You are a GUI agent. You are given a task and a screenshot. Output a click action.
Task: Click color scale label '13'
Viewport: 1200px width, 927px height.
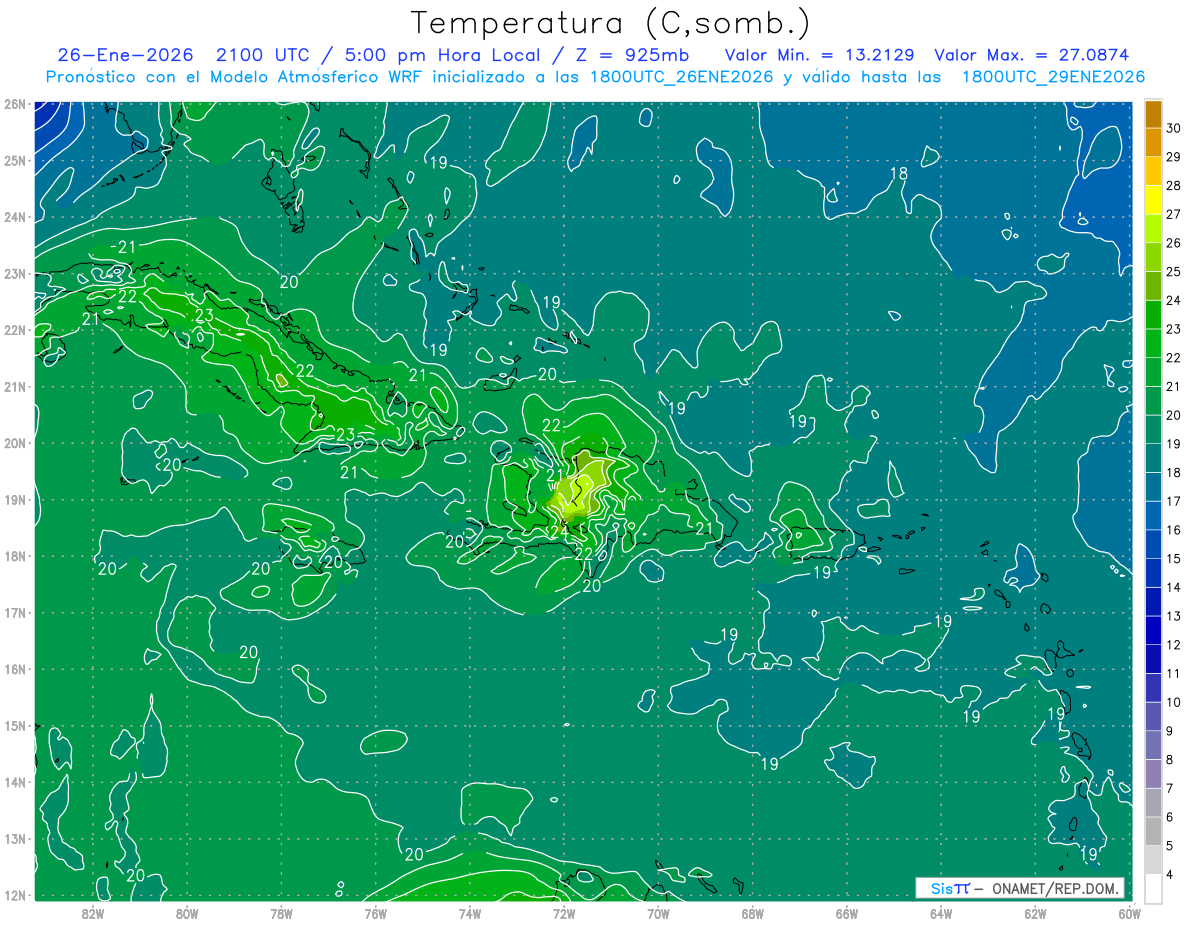pyautogui.click(x=1174, y=616)
